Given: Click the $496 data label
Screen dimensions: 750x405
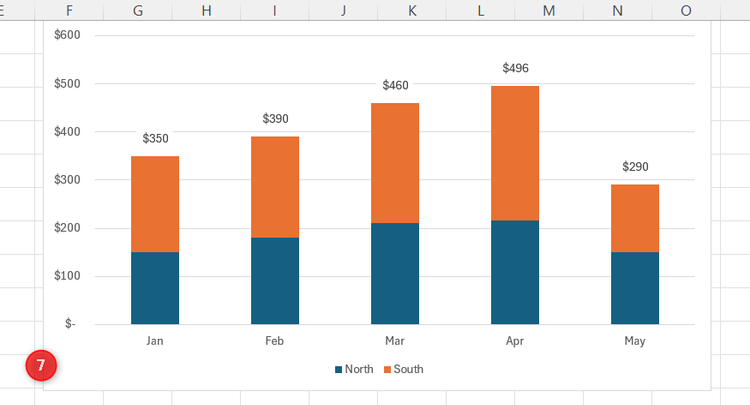Looking at the screenshot, I should 516,68.
